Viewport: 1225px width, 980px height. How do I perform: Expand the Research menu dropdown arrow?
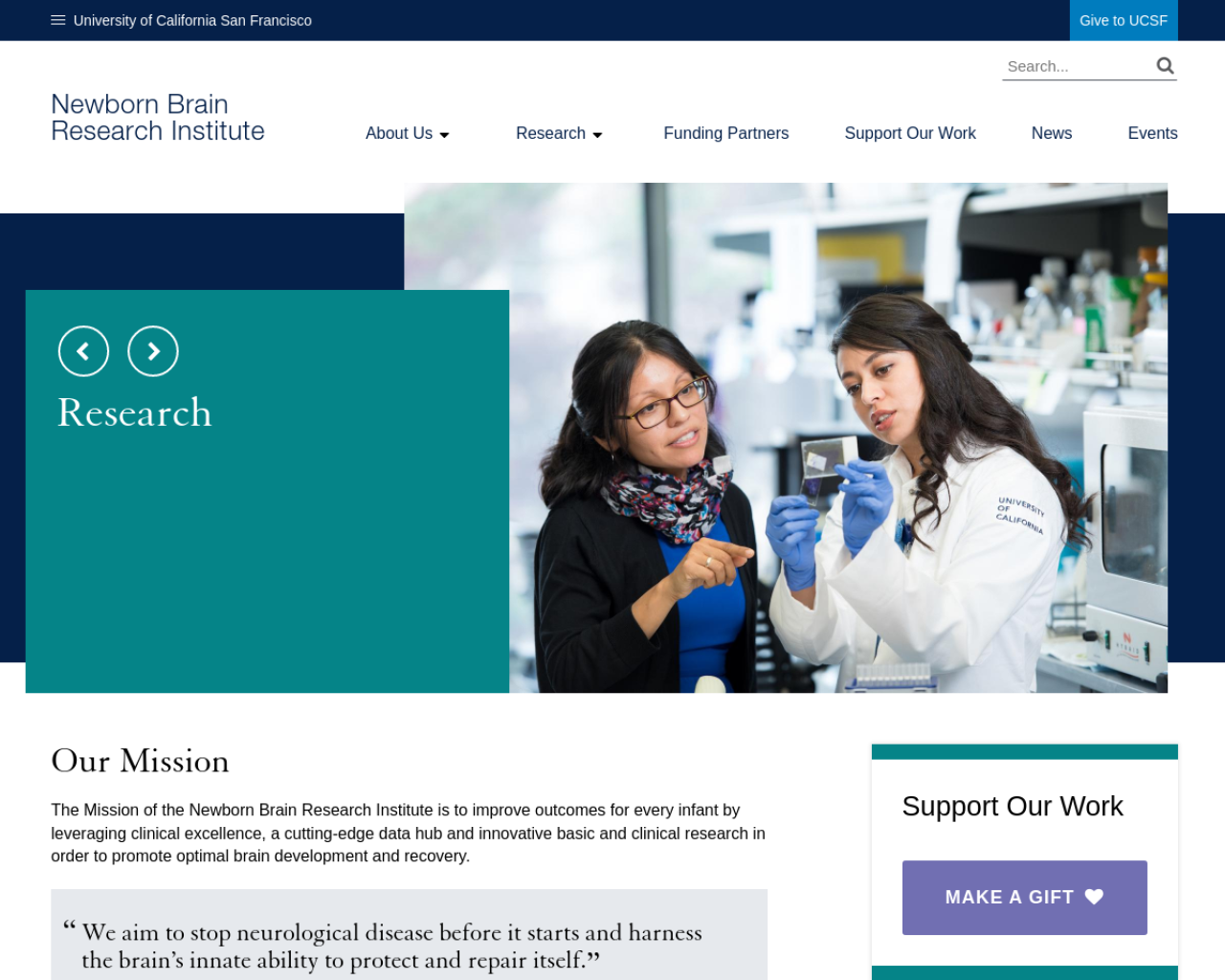pos(597,135)
